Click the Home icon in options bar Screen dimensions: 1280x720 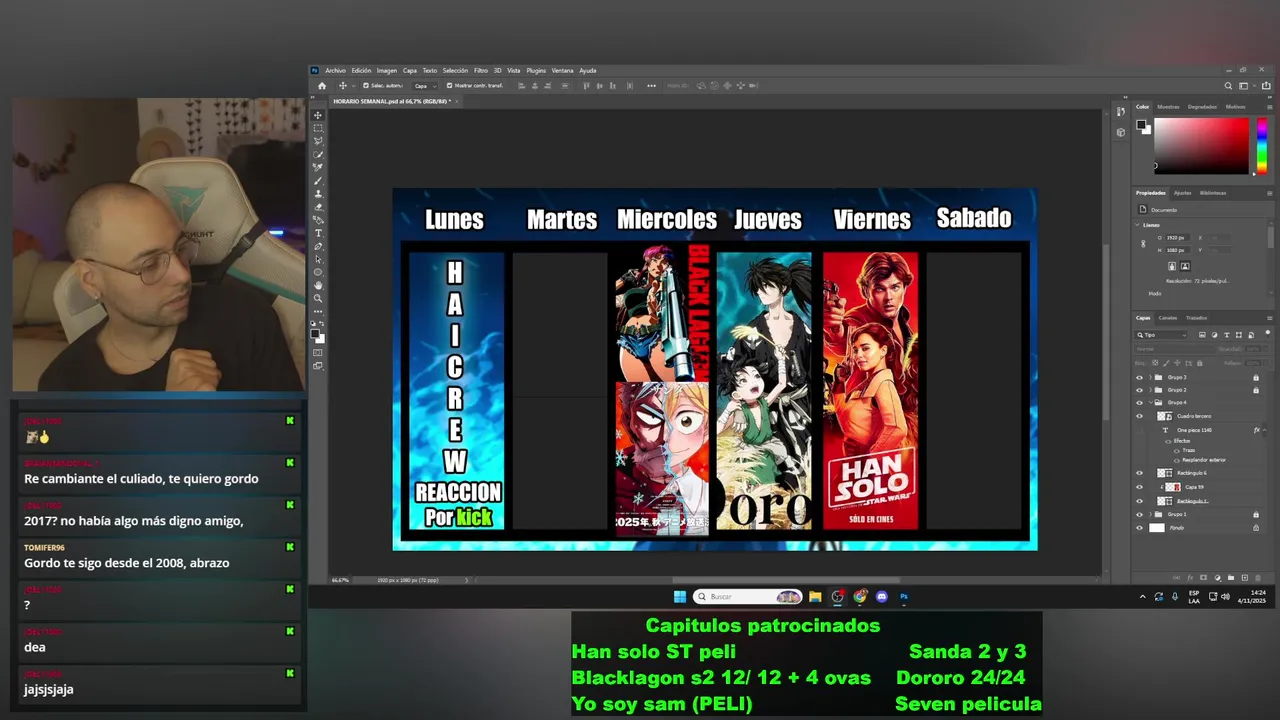pos(322,86)
